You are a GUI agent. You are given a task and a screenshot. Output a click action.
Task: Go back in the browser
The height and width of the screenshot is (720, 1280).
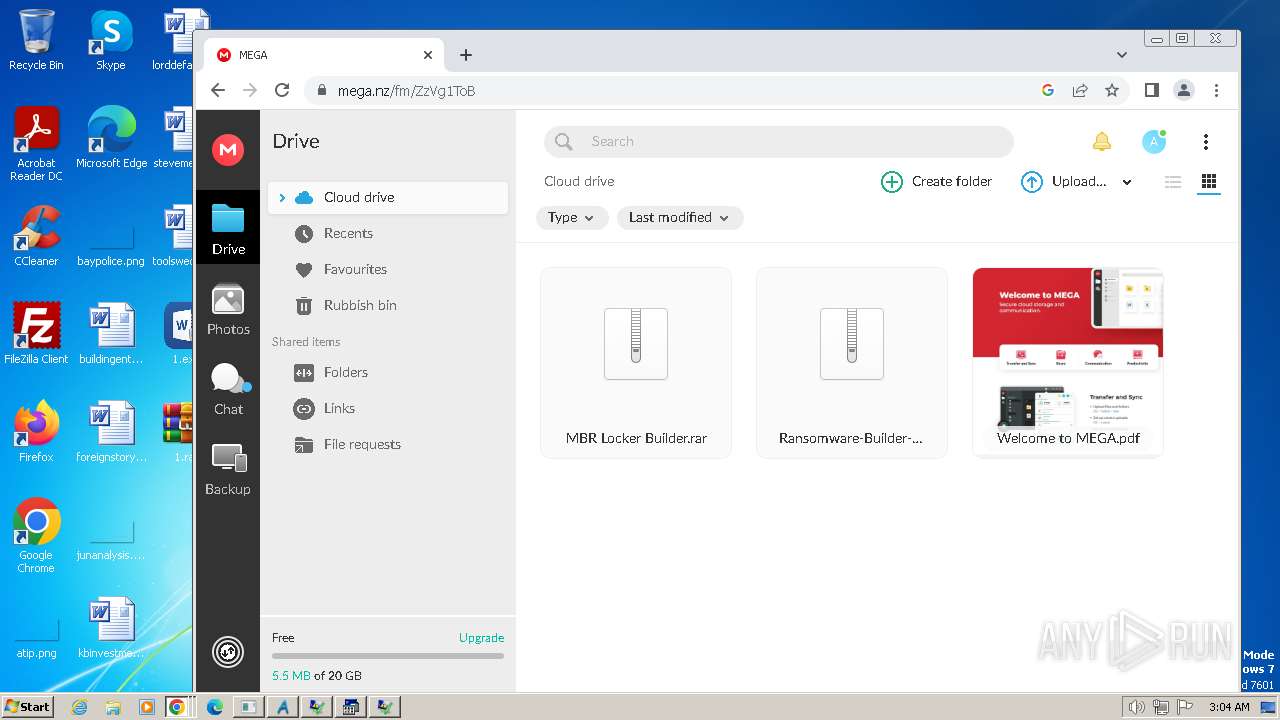coord(218,90)
